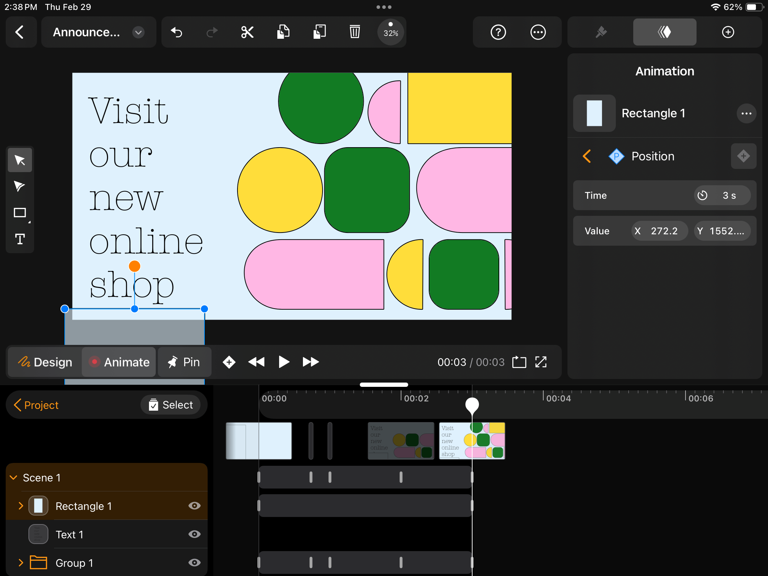
Task: Edit the Y value field
Action: 722,231
